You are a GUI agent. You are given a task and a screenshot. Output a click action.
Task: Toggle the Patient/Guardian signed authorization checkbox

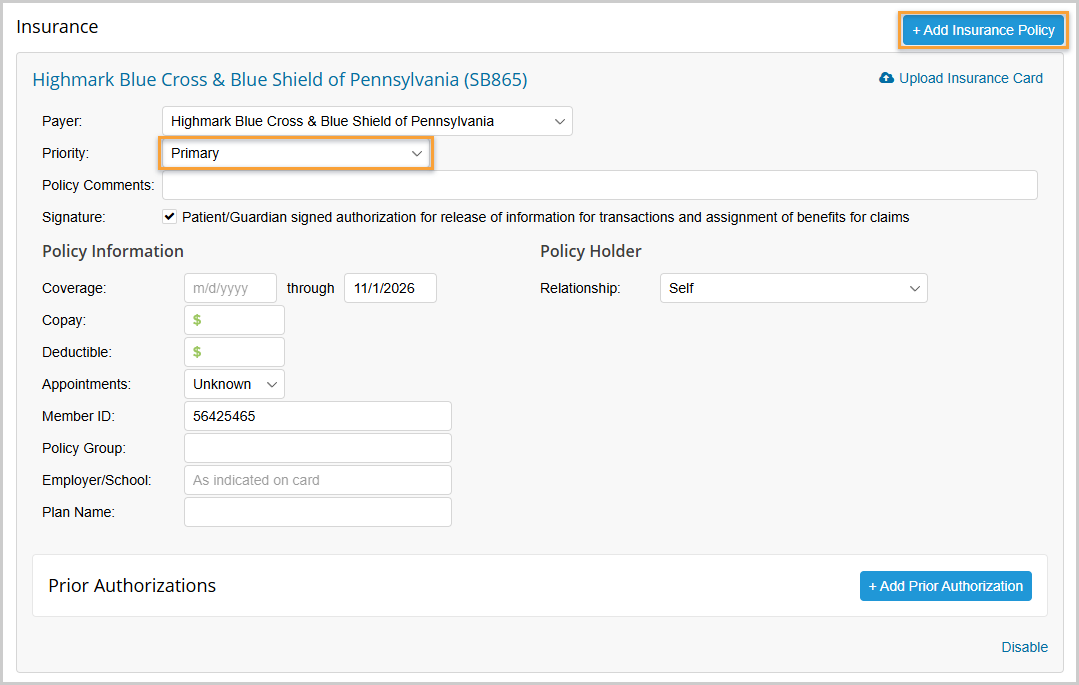169,217
